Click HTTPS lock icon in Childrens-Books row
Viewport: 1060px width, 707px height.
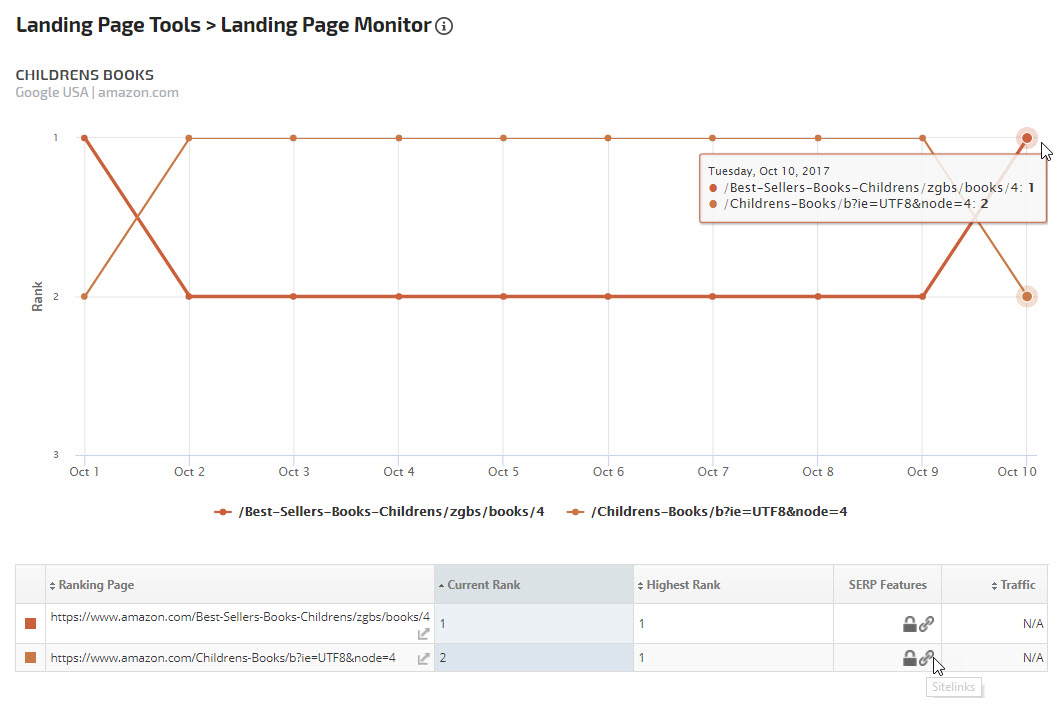[x=909, y=658]
